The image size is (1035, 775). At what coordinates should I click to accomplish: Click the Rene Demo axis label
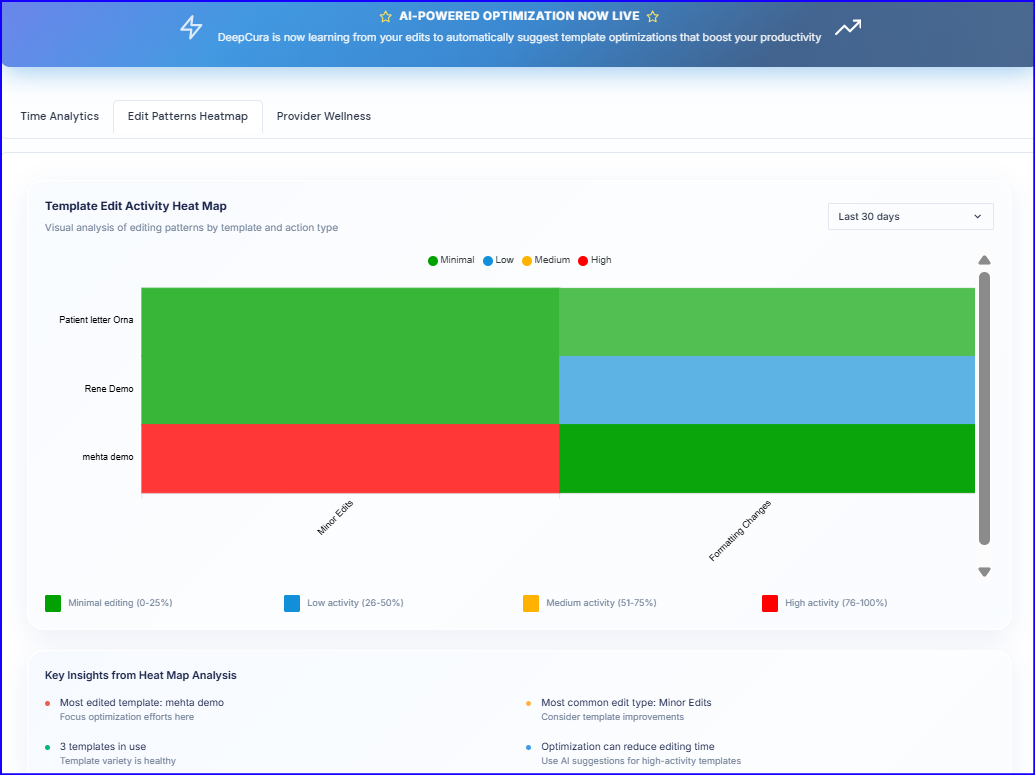coord(109,389)
